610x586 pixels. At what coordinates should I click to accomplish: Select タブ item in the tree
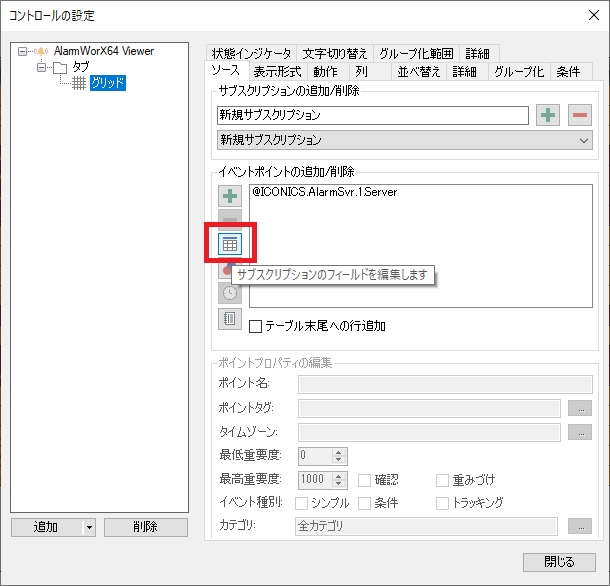click(81, 67)
